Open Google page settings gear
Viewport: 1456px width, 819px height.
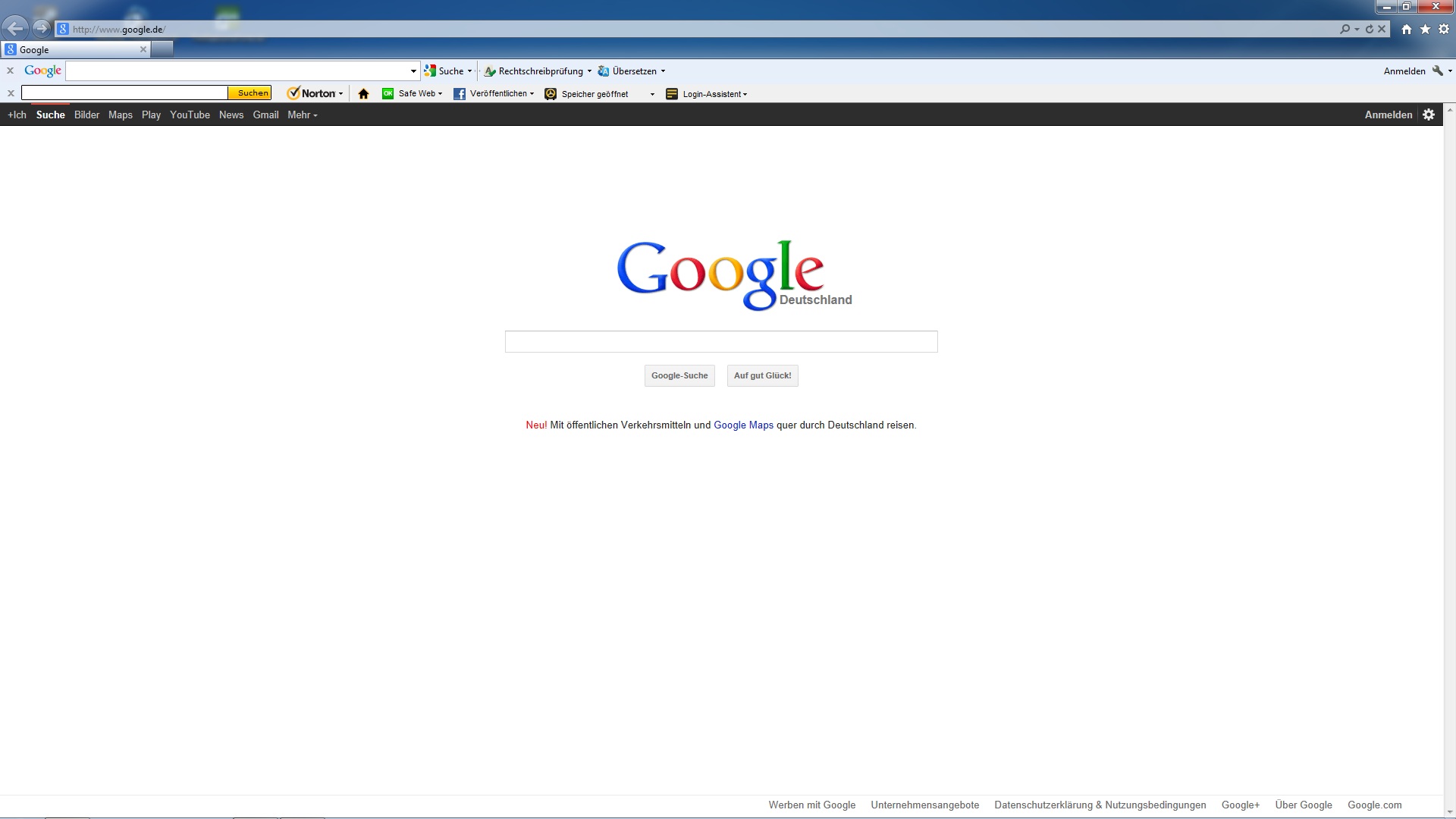pos(1429,115)
